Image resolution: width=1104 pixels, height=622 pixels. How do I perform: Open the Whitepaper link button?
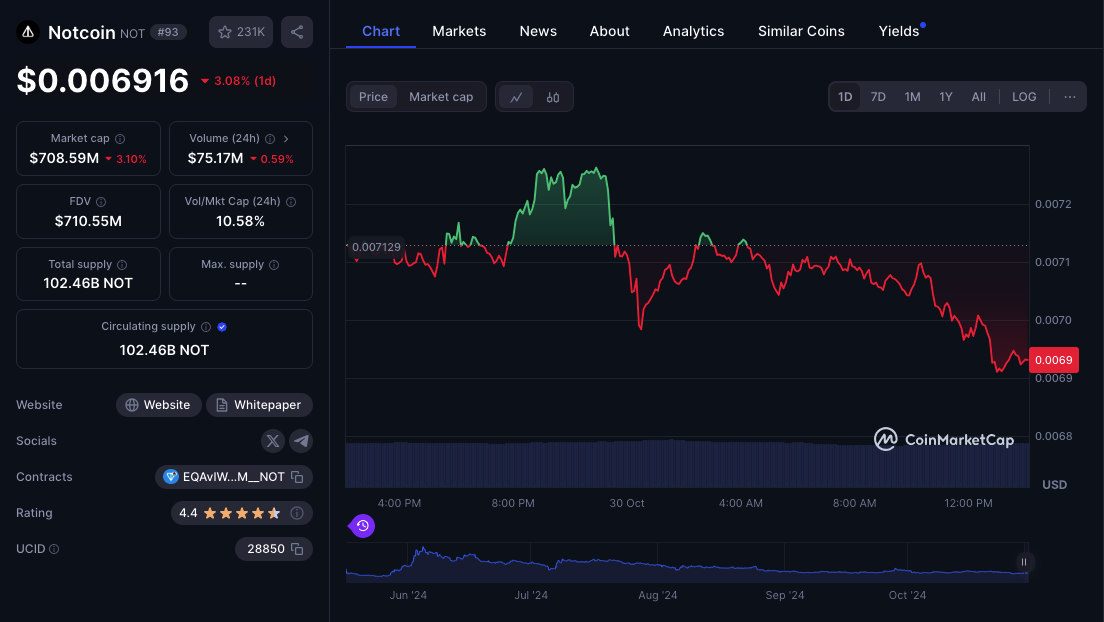point(259,405)
